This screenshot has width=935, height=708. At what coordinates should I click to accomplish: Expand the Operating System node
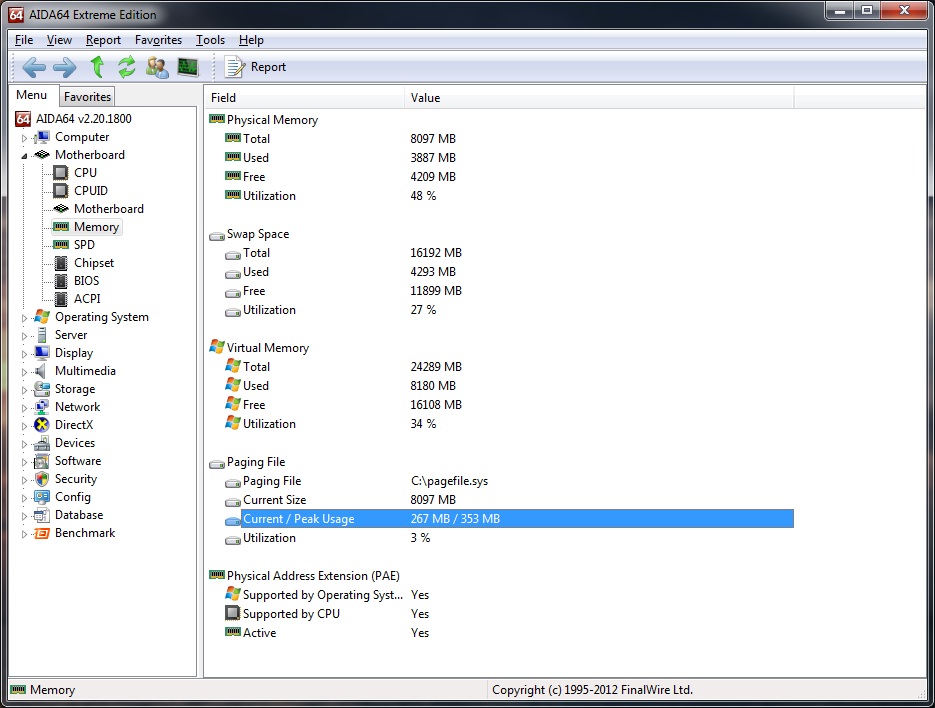(24, 318)
